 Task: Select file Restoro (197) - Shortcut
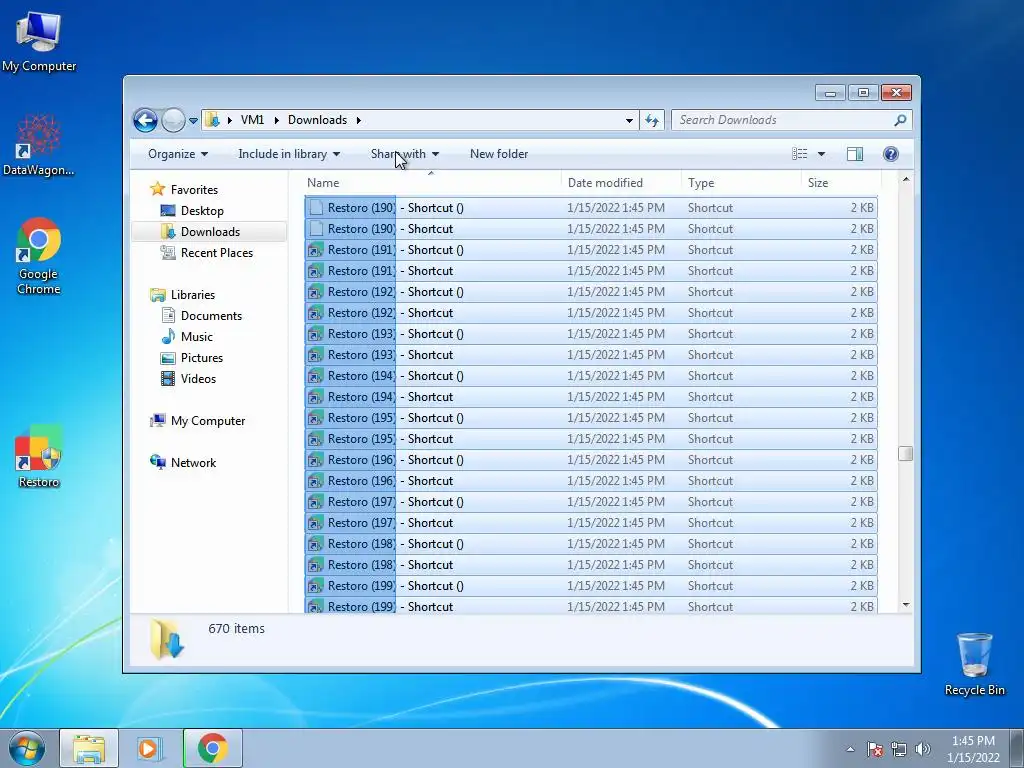click(590, 523)
